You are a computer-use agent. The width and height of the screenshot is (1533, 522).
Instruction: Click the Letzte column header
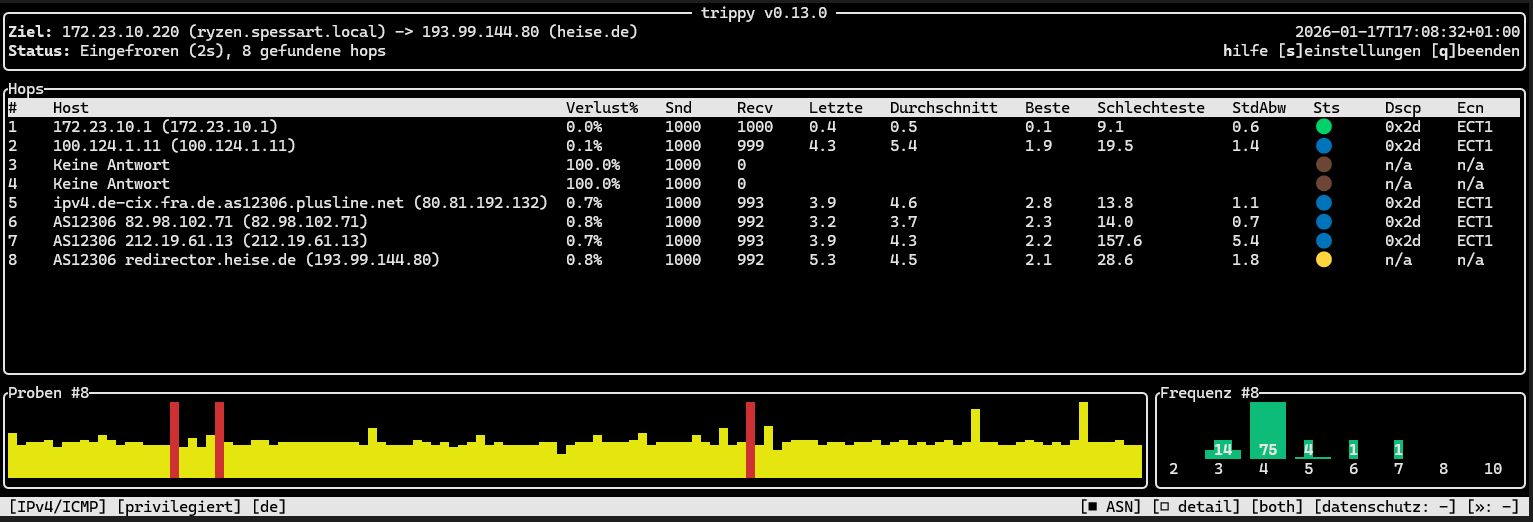pos(836,108)
